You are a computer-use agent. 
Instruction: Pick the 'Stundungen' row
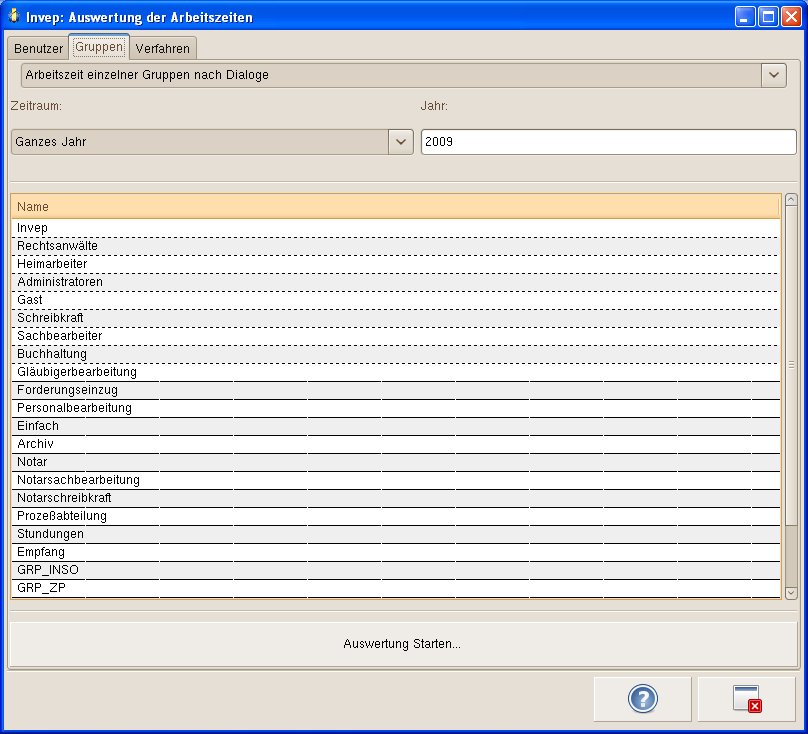395,535
